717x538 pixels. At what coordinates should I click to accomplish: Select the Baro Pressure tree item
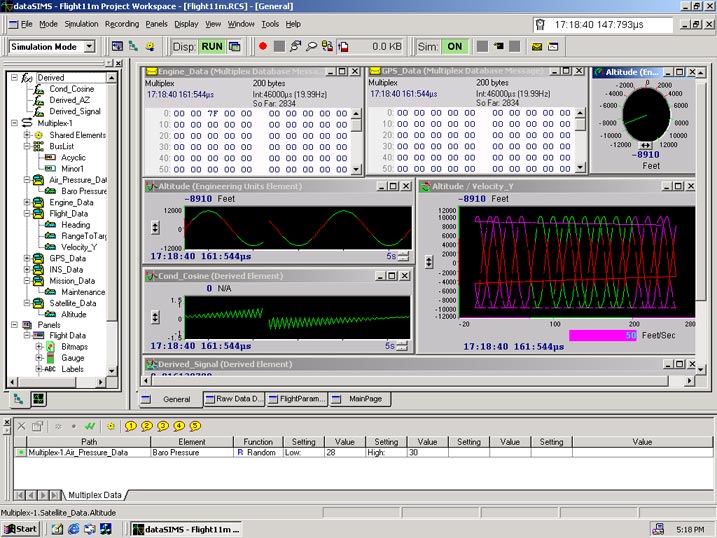click(x=84, y=191)
